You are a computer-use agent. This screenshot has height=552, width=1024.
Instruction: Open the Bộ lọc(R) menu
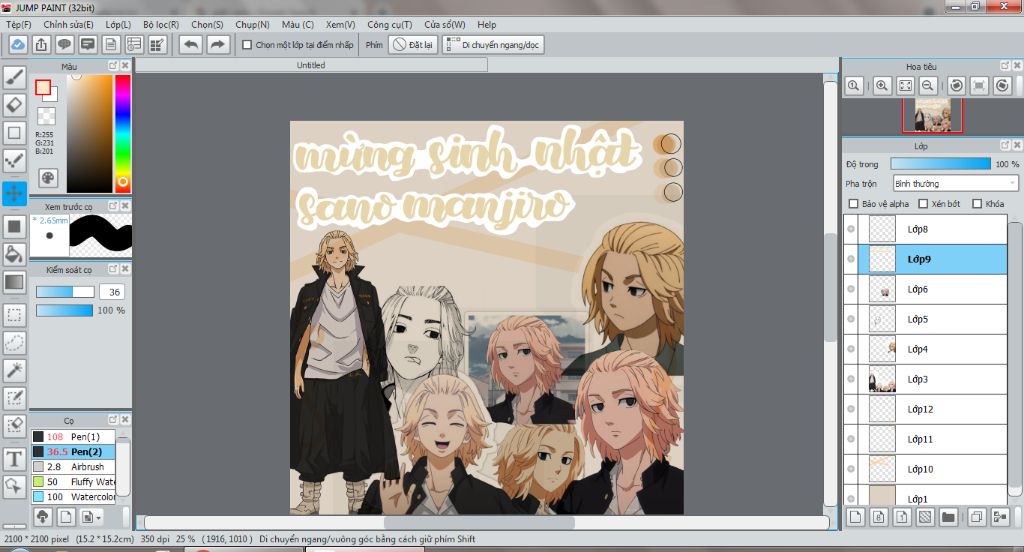tap(161, 24)
